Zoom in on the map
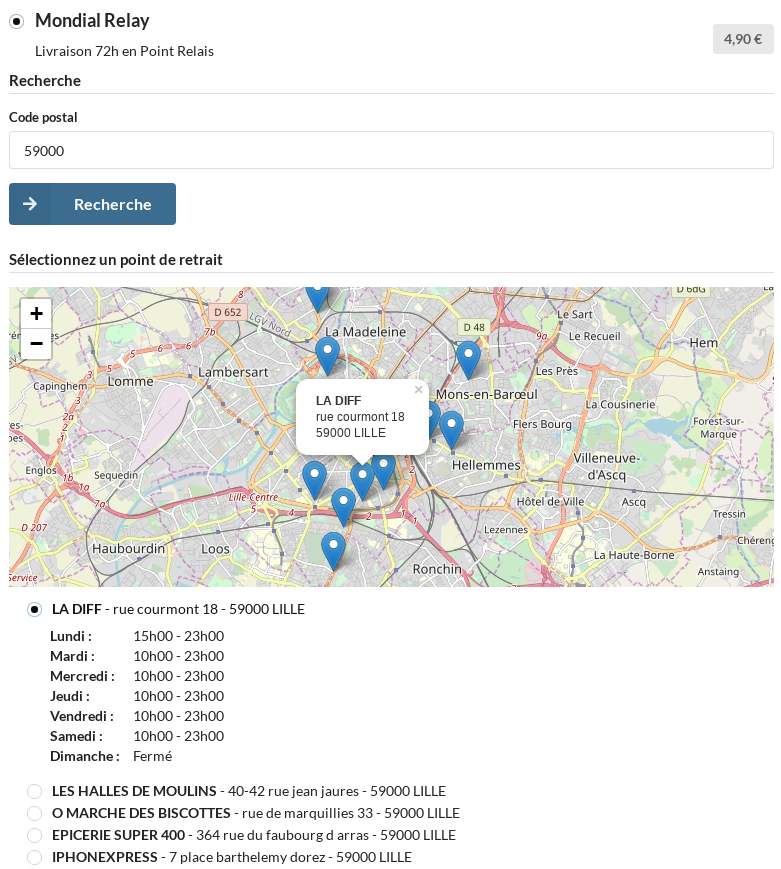 [36, 314]
